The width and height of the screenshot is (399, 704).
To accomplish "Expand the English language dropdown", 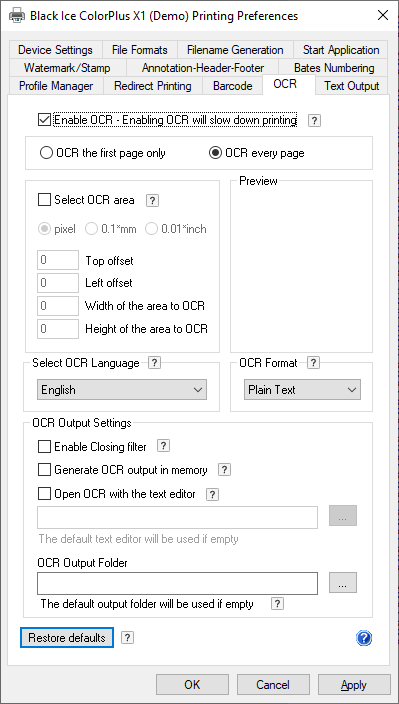I will tap(122, 390).
